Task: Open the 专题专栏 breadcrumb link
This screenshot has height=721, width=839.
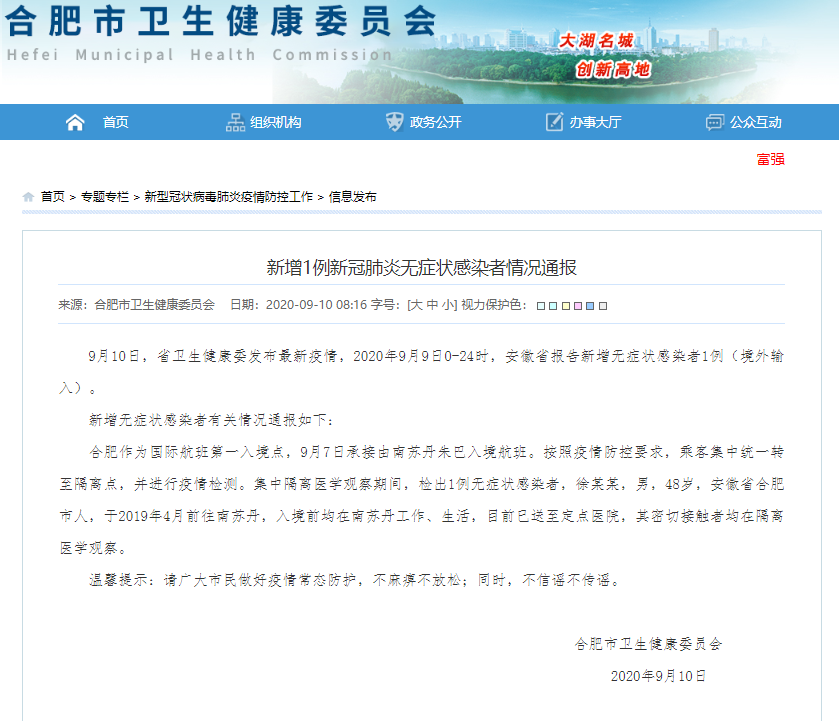Action: pos(105,197)
